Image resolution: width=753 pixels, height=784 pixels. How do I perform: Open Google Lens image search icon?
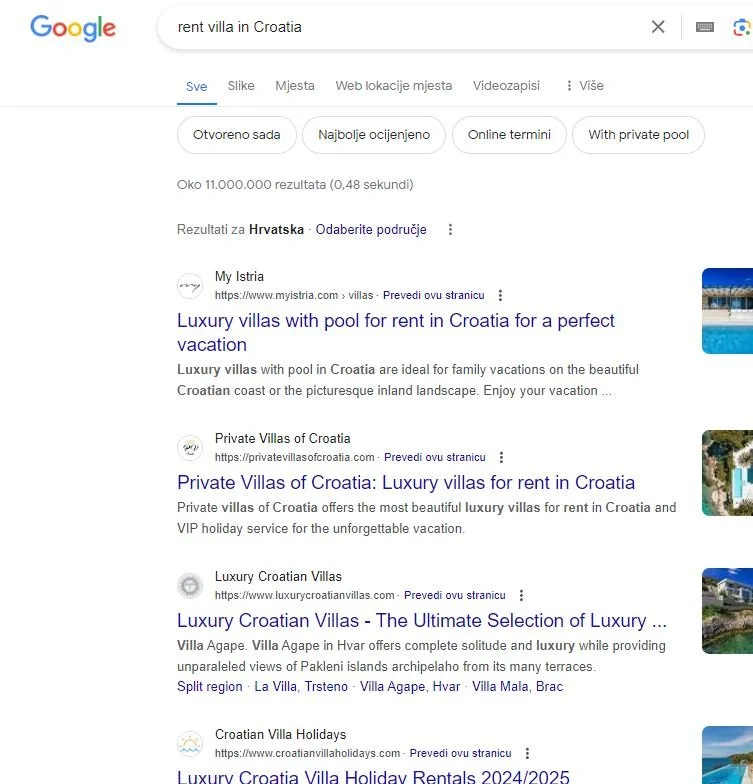tap(742, 27)
